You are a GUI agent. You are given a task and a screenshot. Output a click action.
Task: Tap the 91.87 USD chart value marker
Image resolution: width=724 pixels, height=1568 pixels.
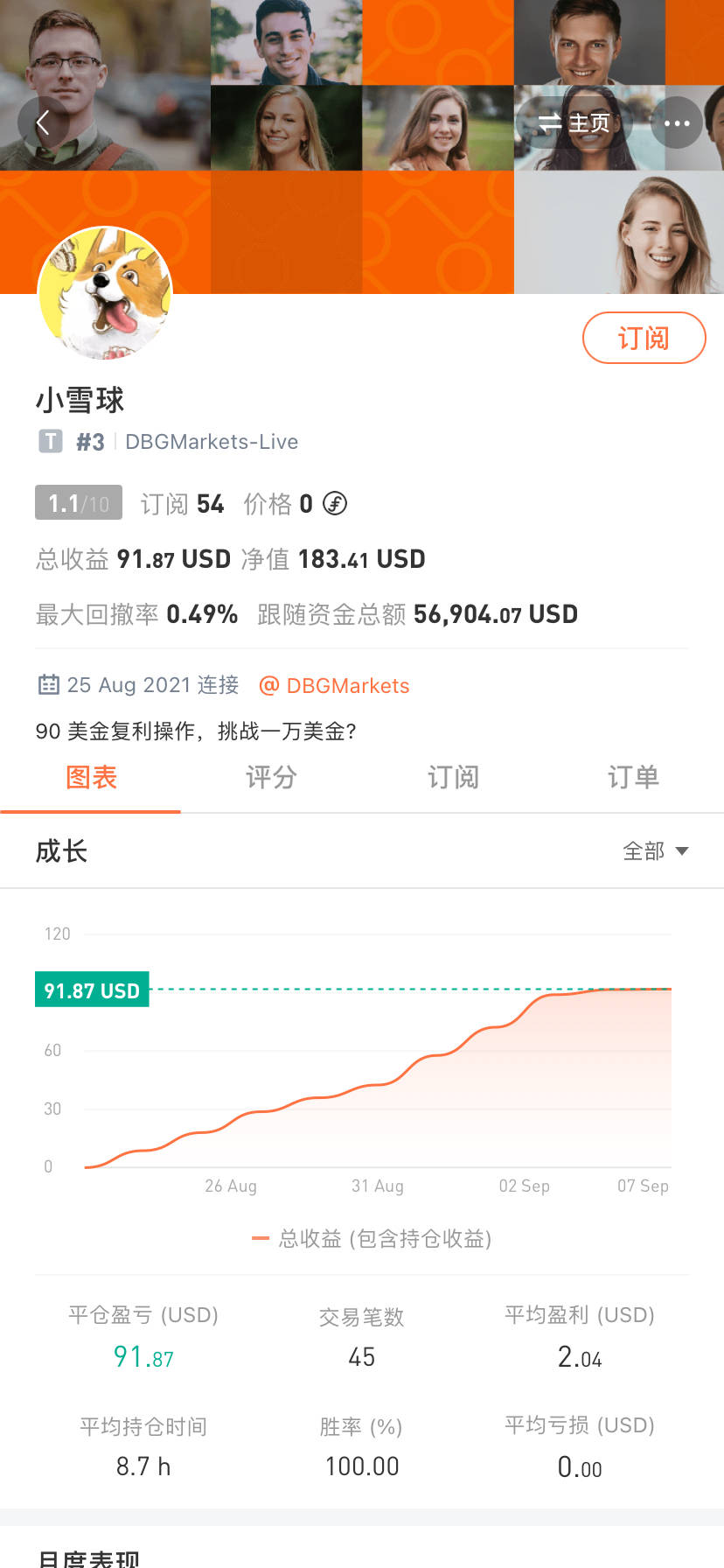(92, 990)
